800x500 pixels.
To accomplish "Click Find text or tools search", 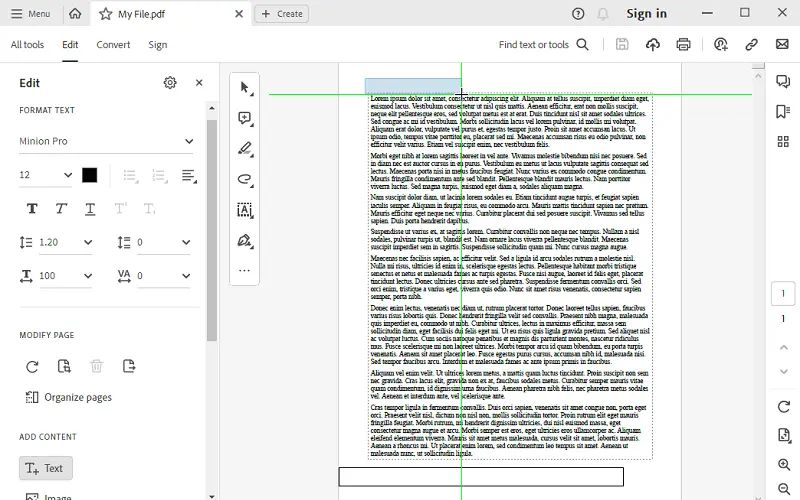I will pyautogui.click(x=544, y=45).
